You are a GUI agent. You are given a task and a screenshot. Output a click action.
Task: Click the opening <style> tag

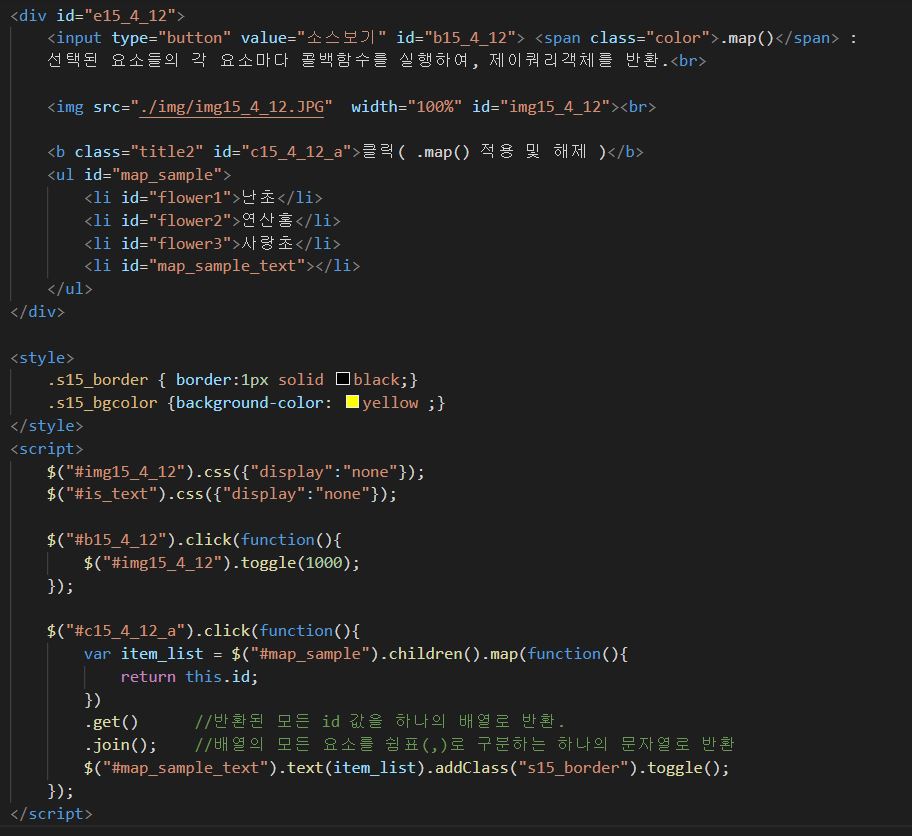(x=42, y=357)
